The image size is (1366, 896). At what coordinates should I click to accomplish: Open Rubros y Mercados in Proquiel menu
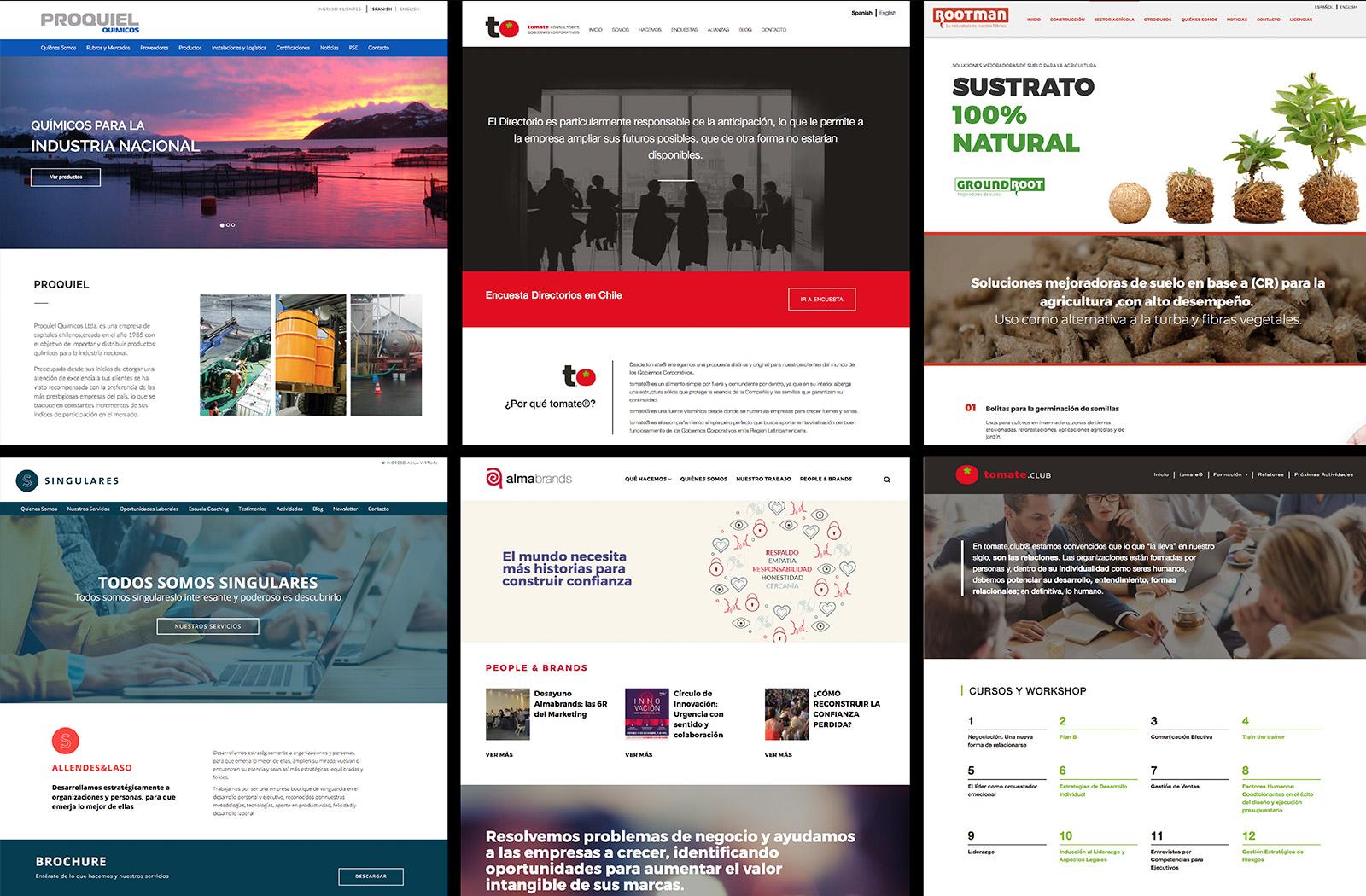pyautogui.click(x=108, y=48)
